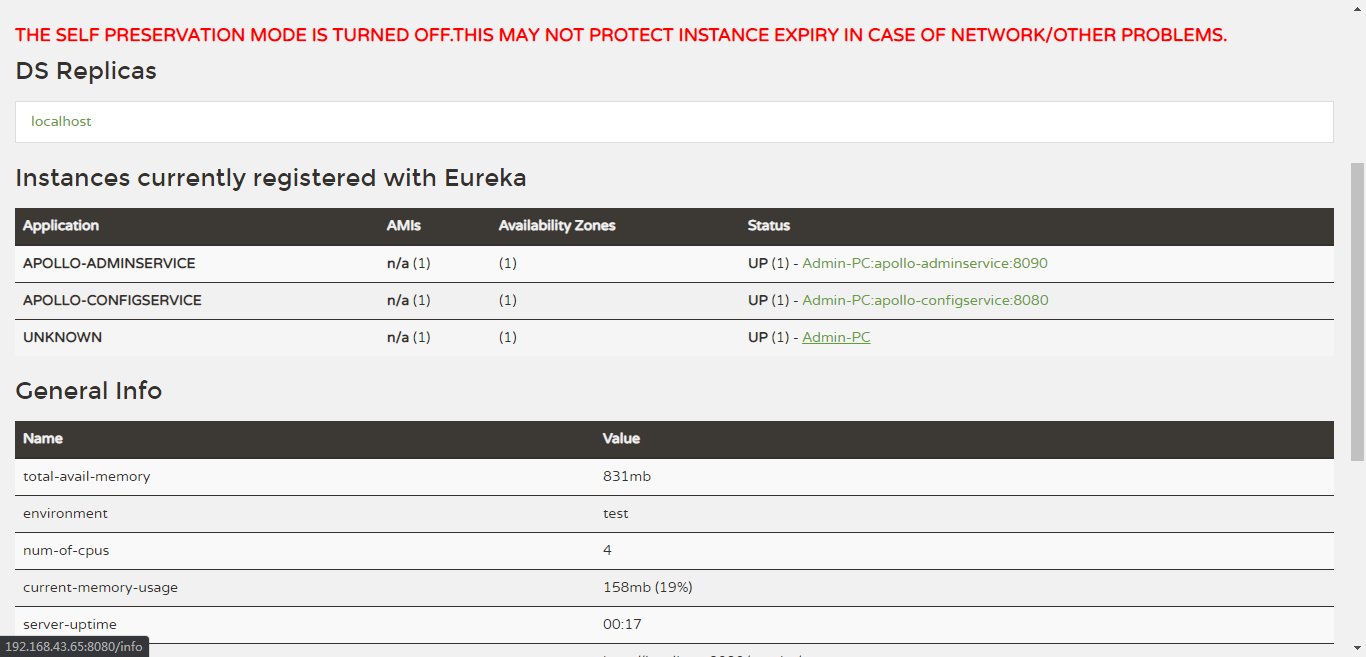Image resolution: width=1366 pixels, height=657 pixels.
Task: Click the Status column header
Action: (x=768, y=226)
